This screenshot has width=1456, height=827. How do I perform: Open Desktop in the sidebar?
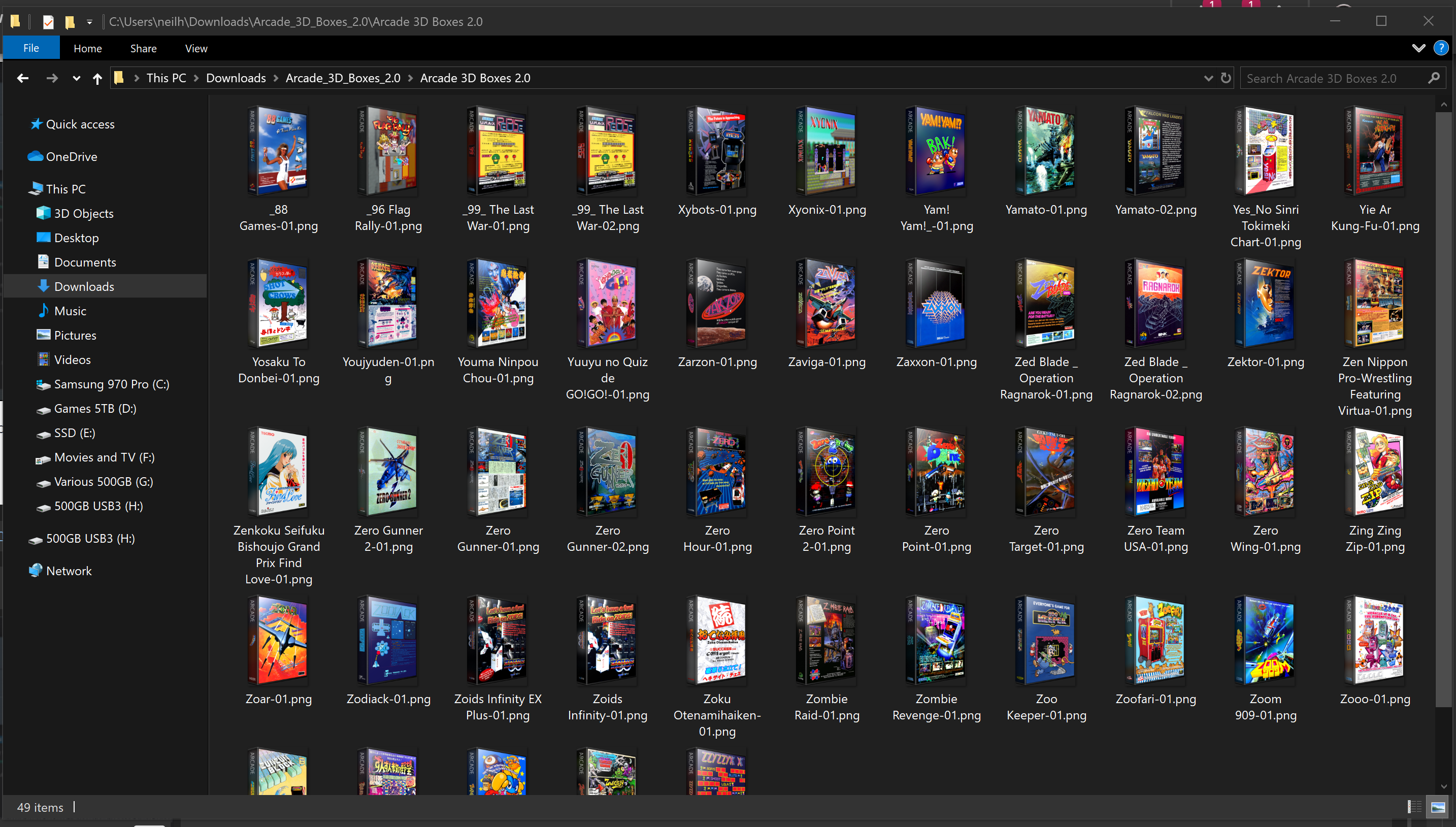[68, 238]
